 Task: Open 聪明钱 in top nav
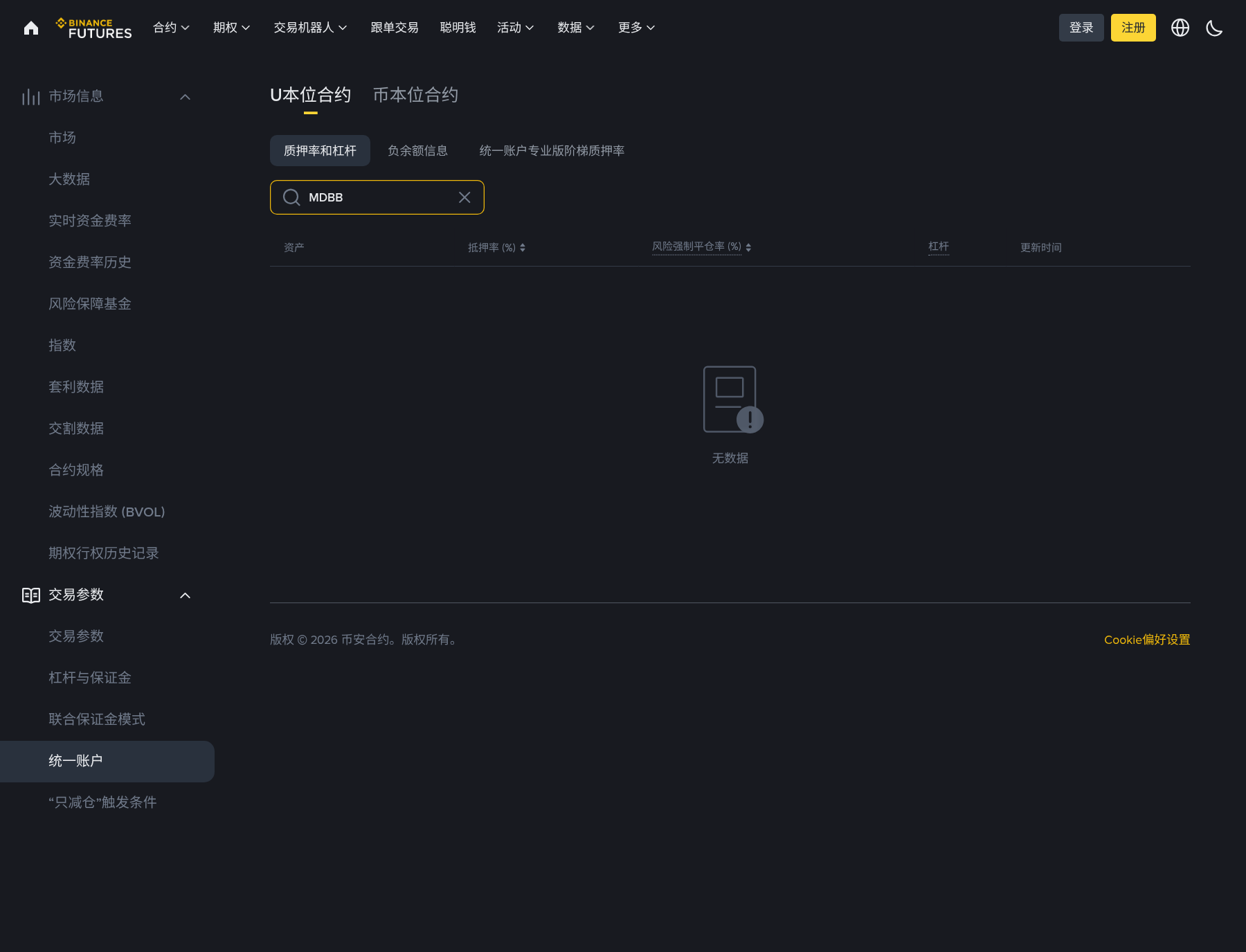(458, 28)
